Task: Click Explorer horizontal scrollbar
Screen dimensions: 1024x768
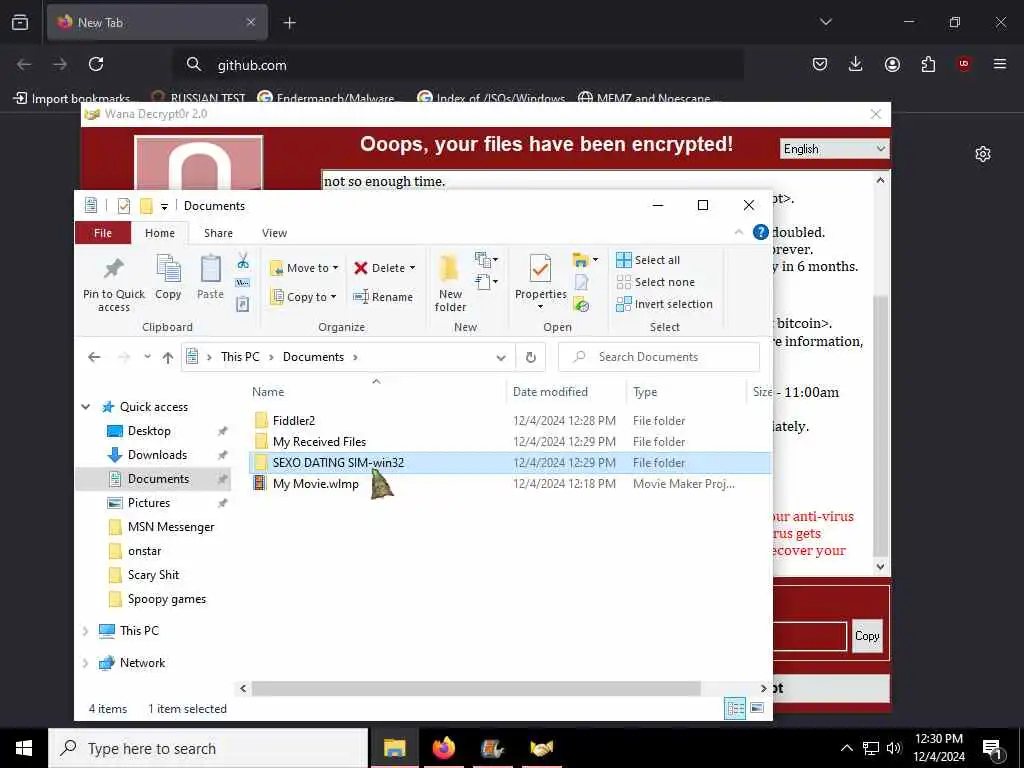Action: pyautogui.click(x=475, y=688)
